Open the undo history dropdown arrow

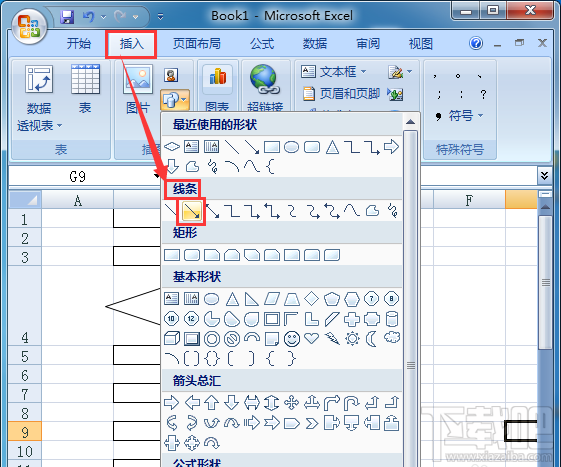click(104, 17)
